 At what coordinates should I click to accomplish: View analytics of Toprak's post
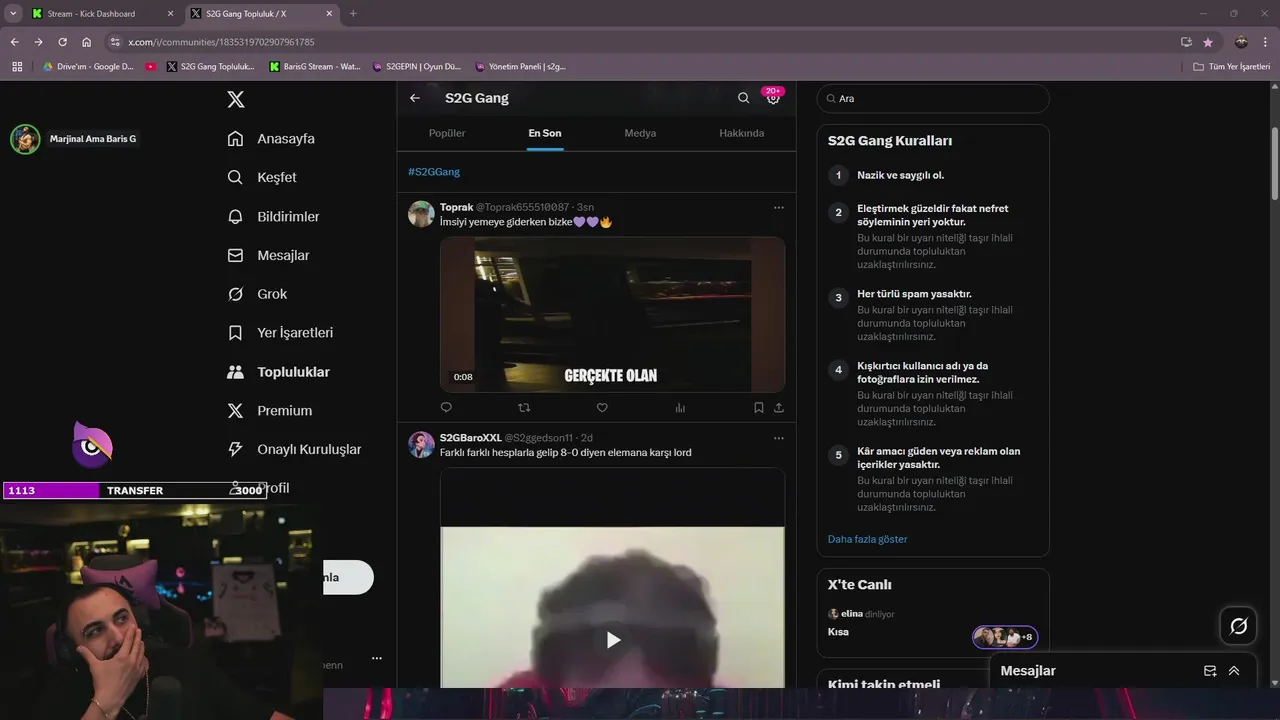[x=680, y=408]
